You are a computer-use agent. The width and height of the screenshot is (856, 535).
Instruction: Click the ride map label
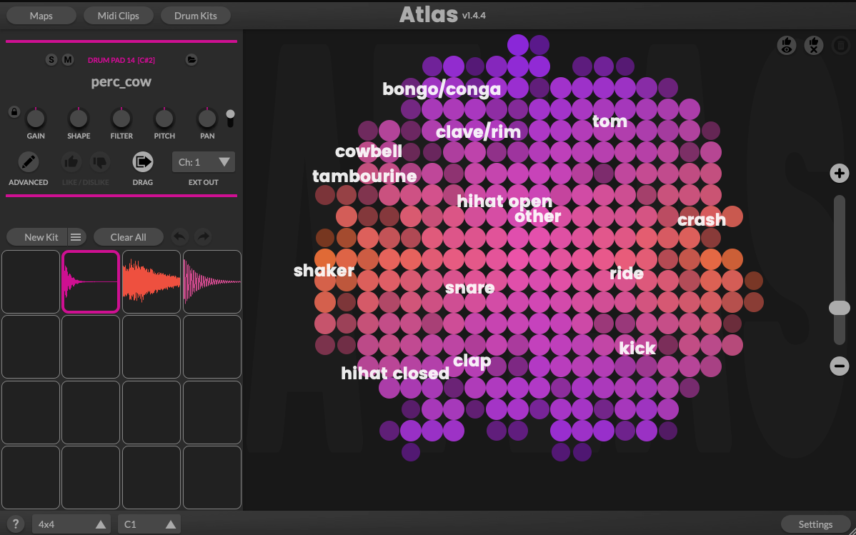[626, 273]
